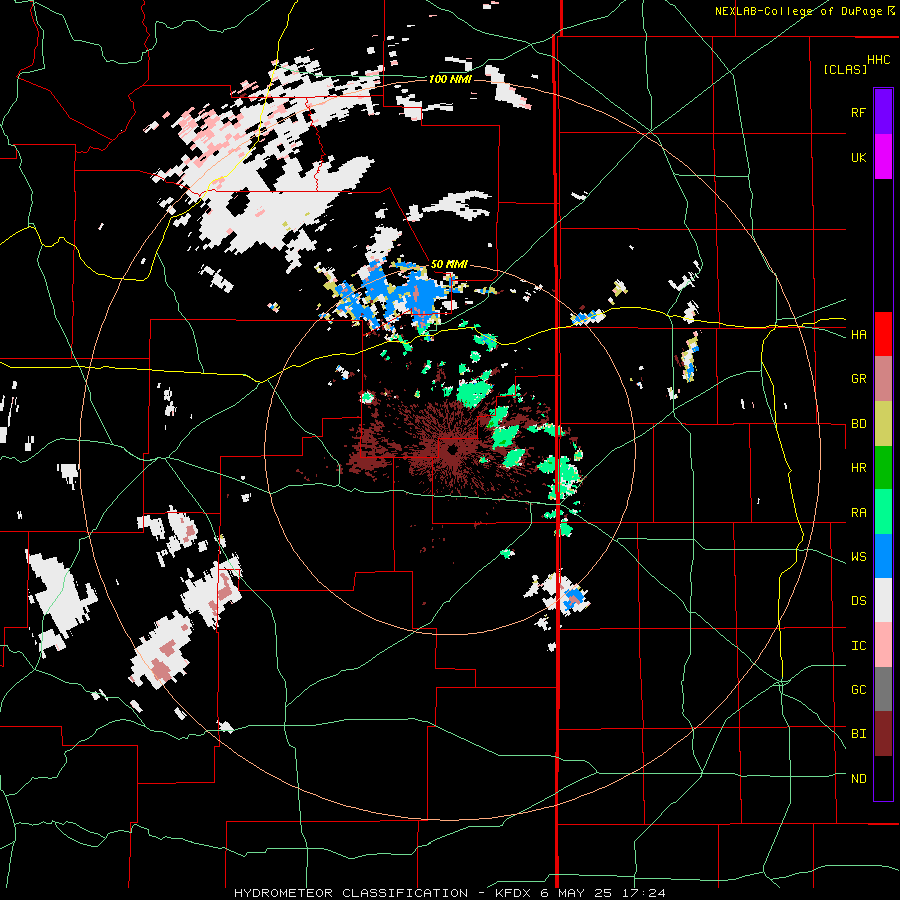900x900 pixels.
Task: Click the RA legend label
Action: click(858, 513)
